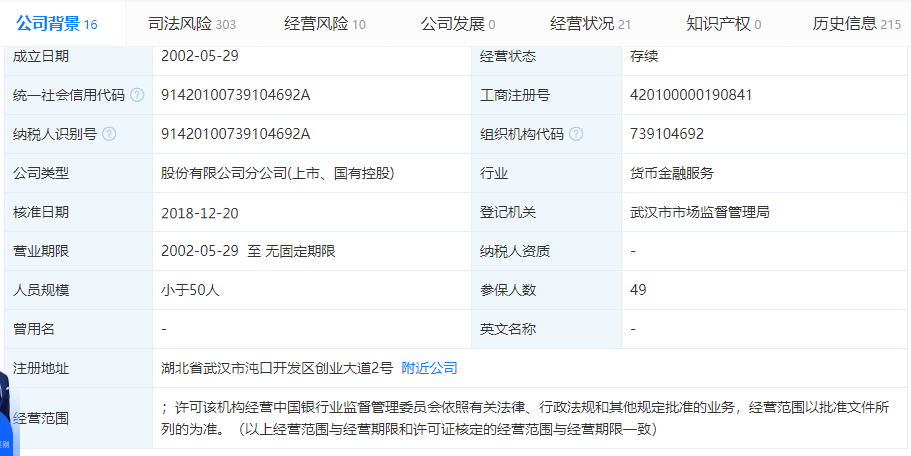911x456 pixels.
Task: Click help icon beside 统一社会信用代码
Action: 137,95
